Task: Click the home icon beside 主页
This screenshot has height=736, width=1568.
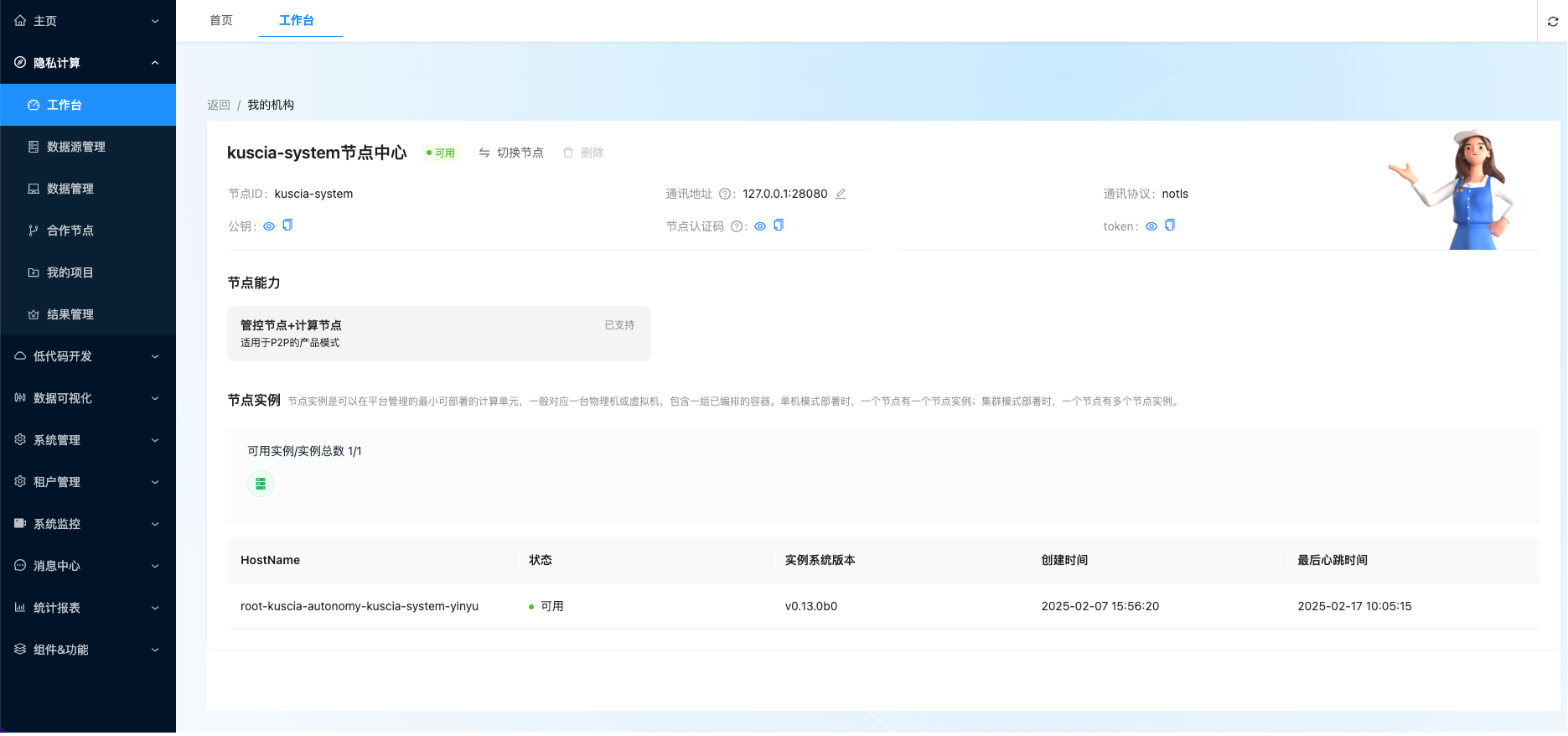Action: pos(20,20)
